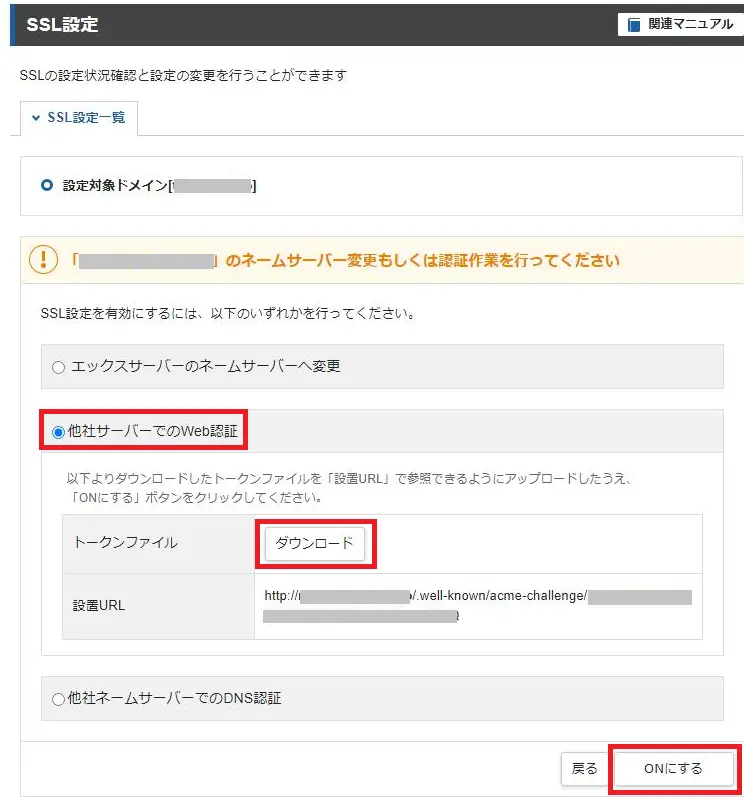Select 他社サーバーでのWeb認証 radio option
744x797 pixels.
click(58, 432)
